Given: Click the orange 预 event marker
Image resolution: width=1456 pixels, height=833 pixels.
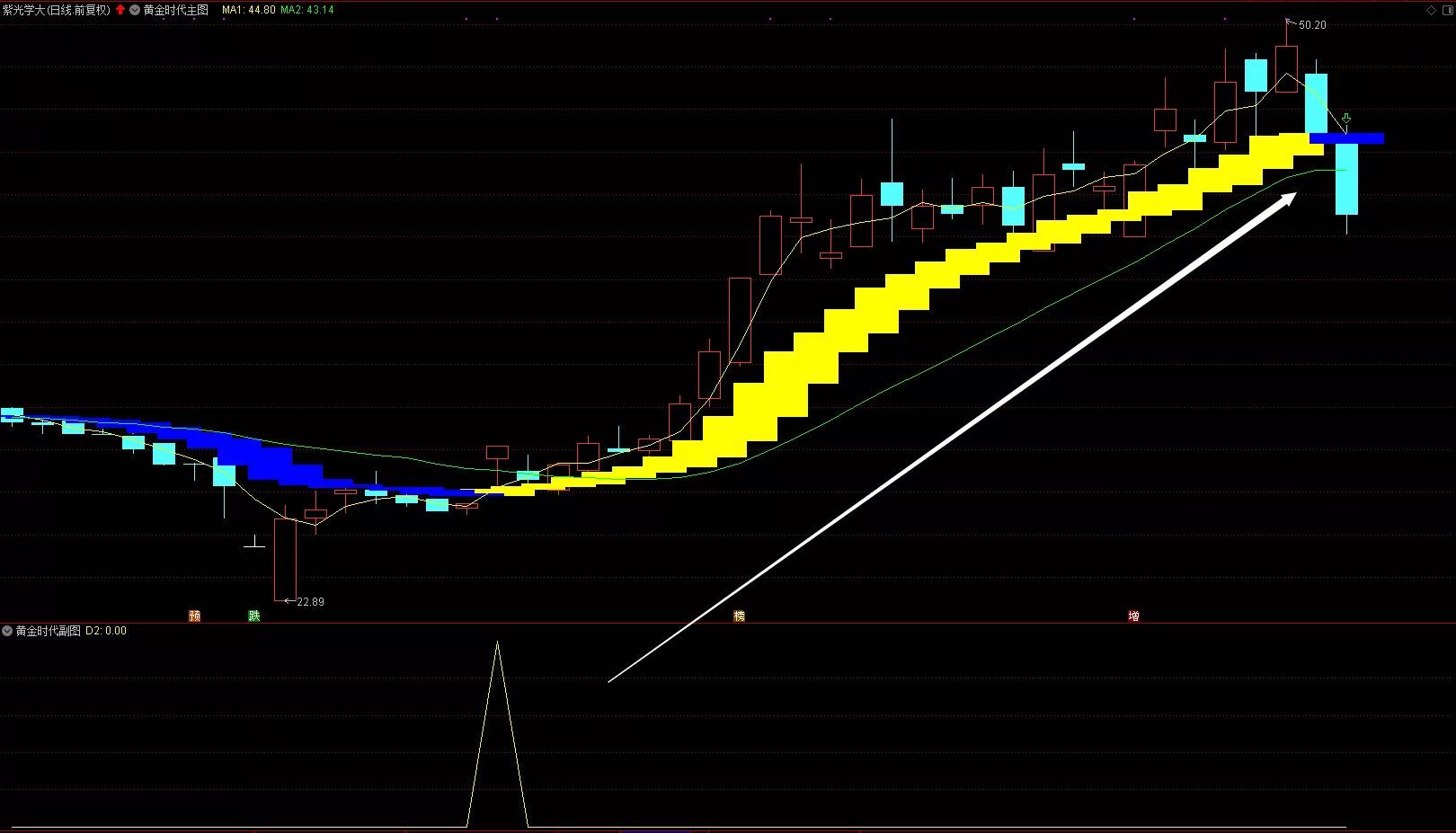Looking at the screenshot, I should [x=195, y=616].
